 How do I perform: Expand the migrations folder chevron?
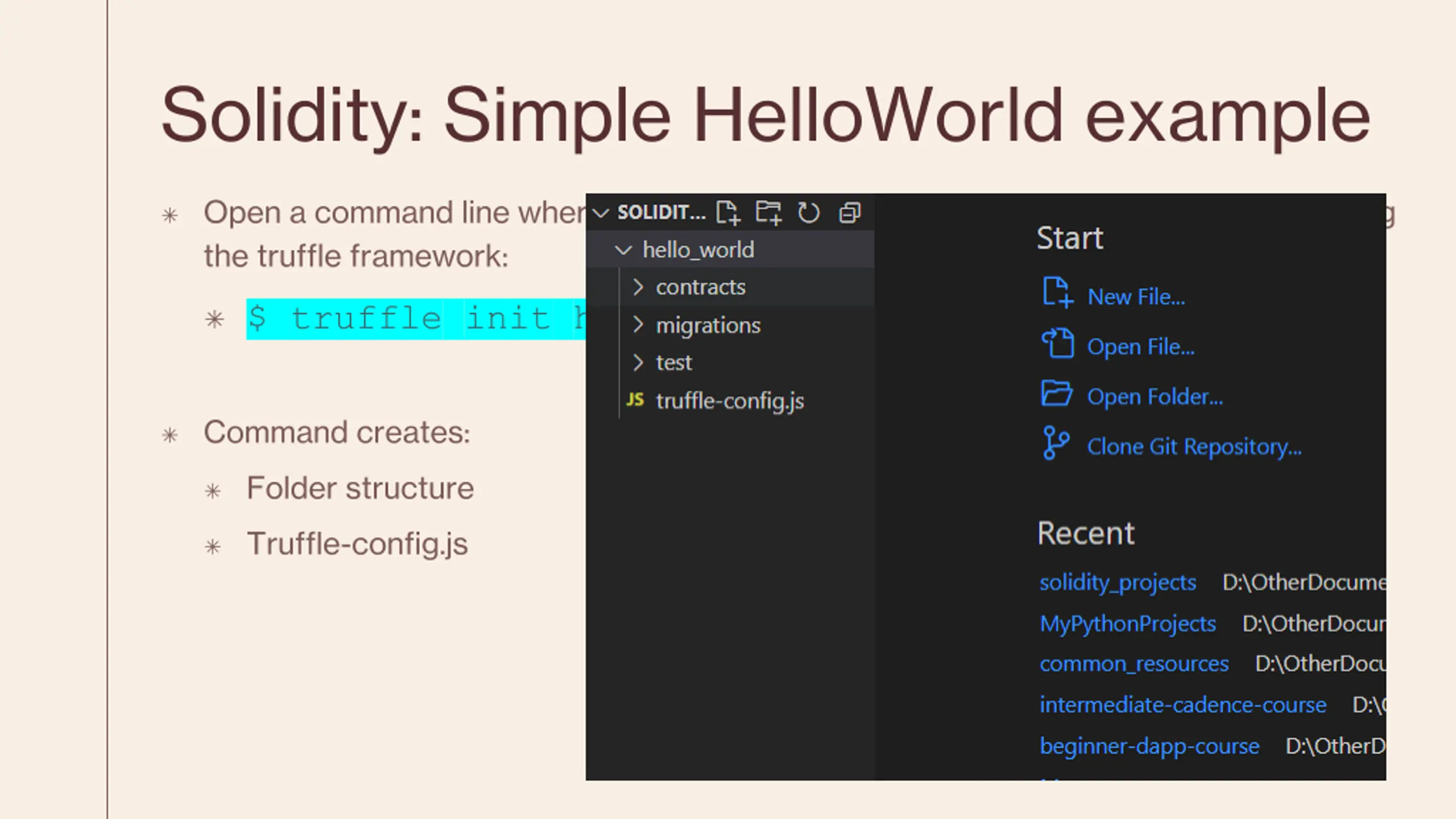click(x=638, y=325)
